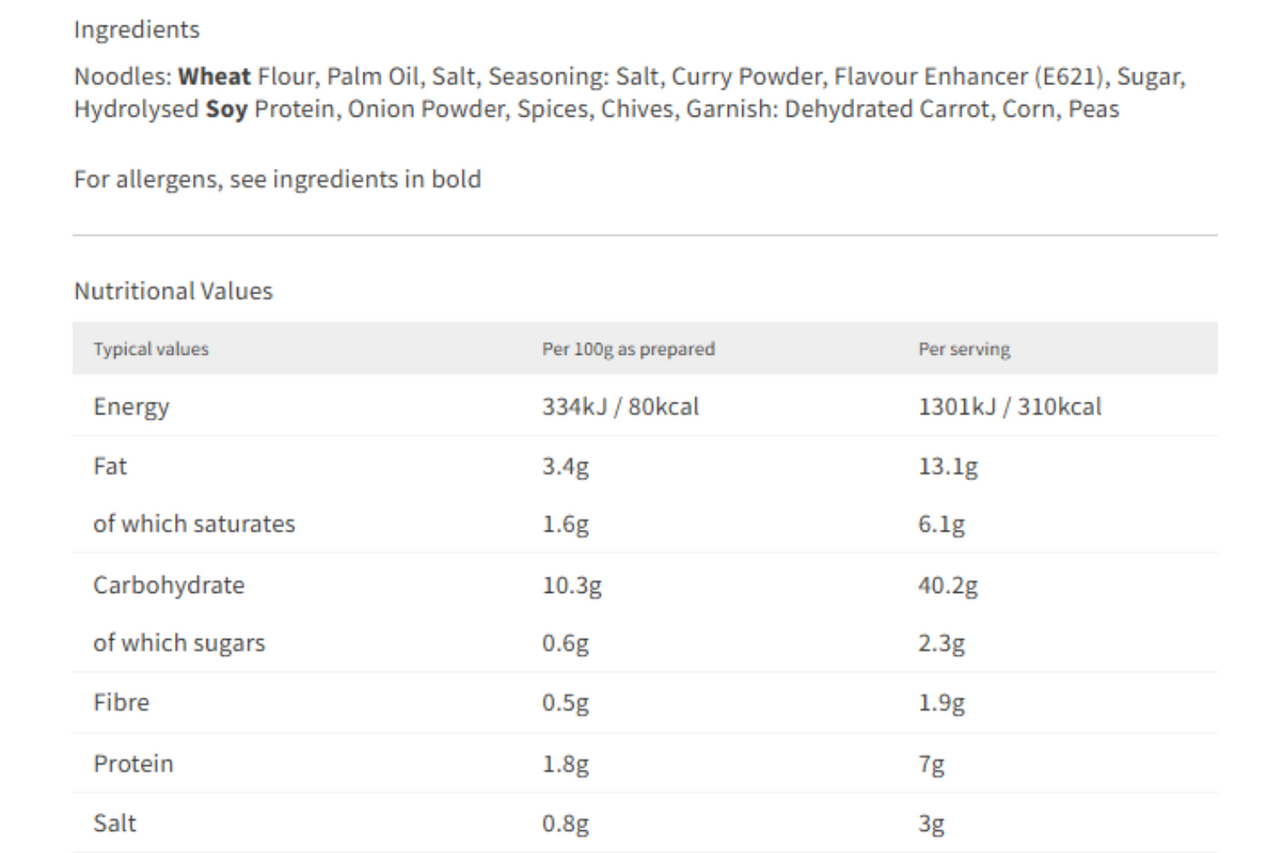Select the Carbohydrate row label
The image size is (1280, 853).
coord(169,586)
